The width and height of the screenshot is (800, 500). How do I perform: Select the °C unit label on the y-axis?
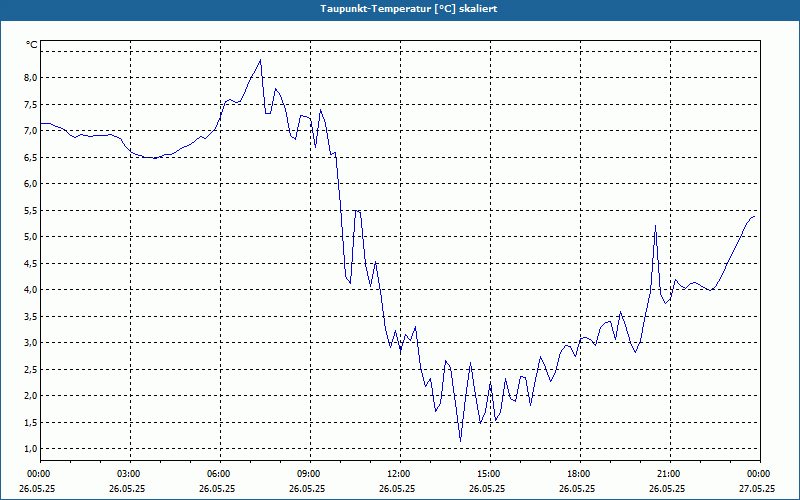(x=32, y=45)
